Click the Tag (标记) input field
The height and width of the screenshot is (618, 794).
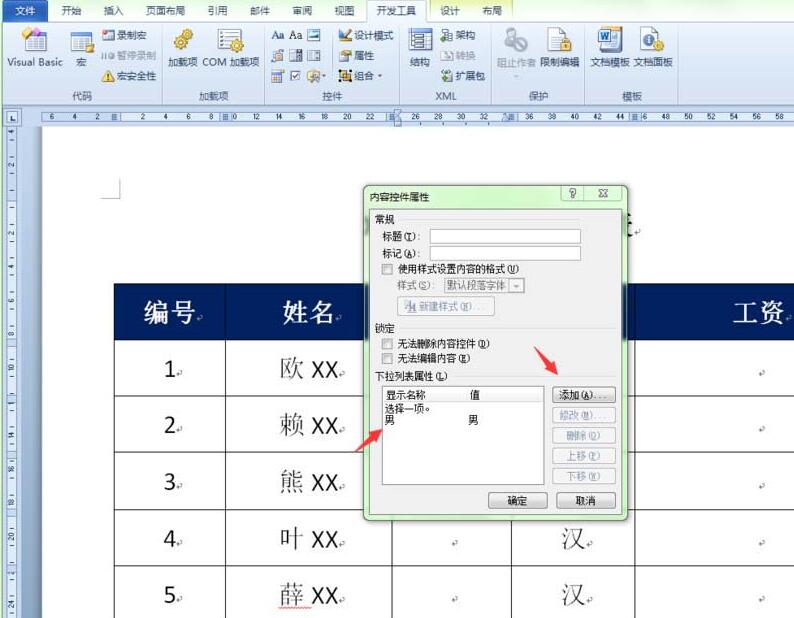pos(505,253)
